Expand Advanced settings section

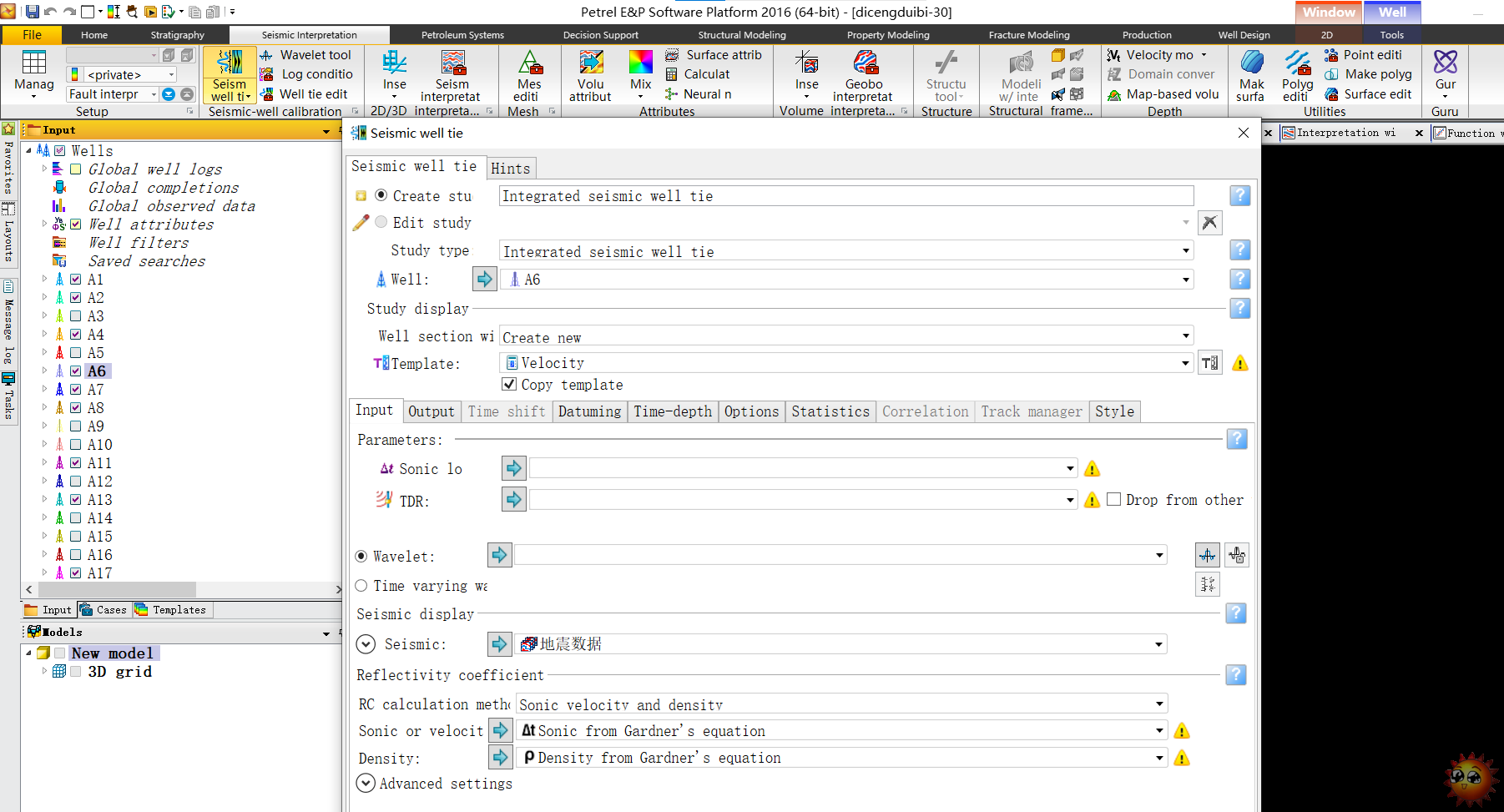click(366, 783)
